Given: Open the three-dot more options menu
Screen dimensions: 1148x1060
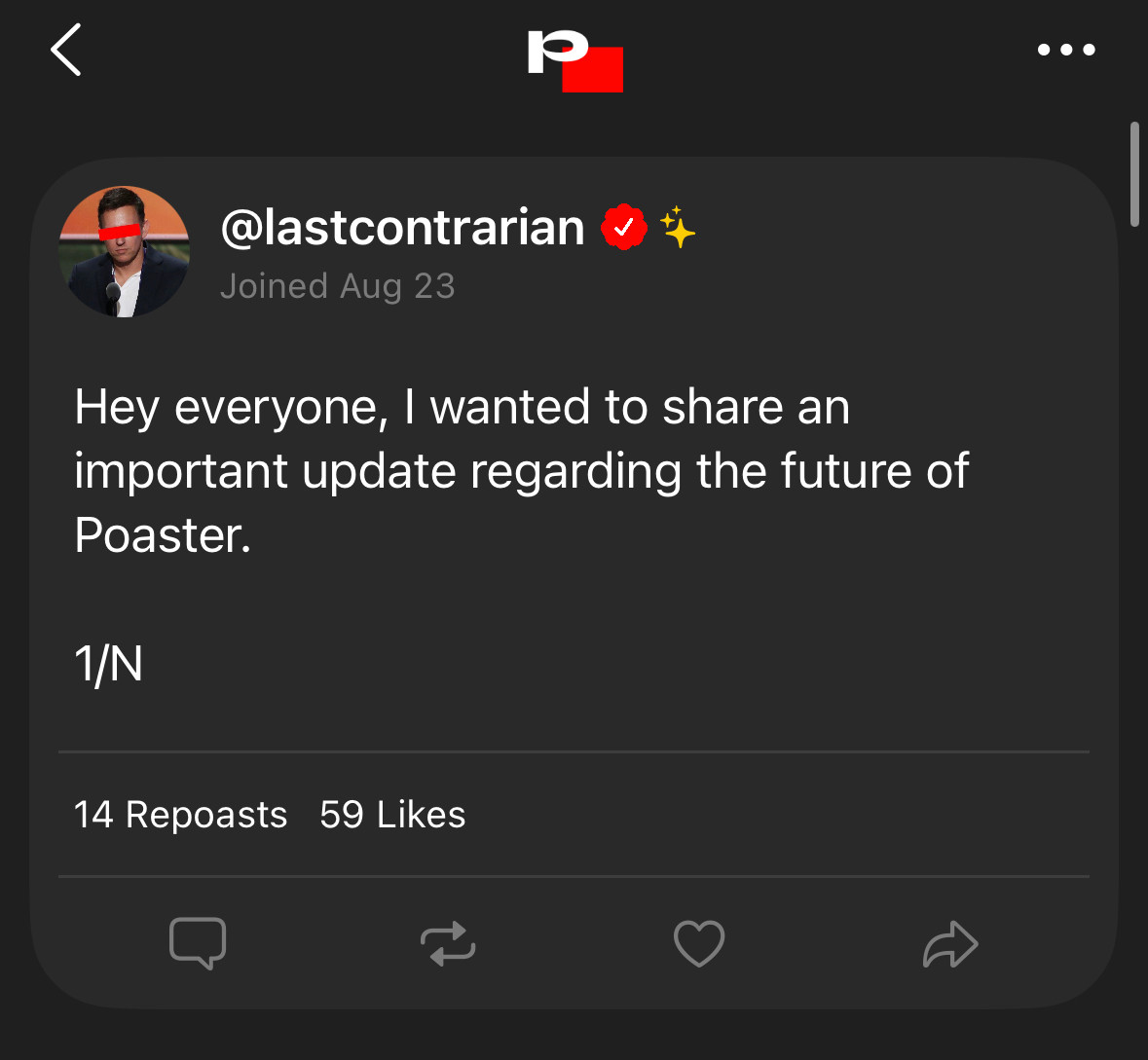Looking at the screenshot, I should click(x=1066, y=50).
